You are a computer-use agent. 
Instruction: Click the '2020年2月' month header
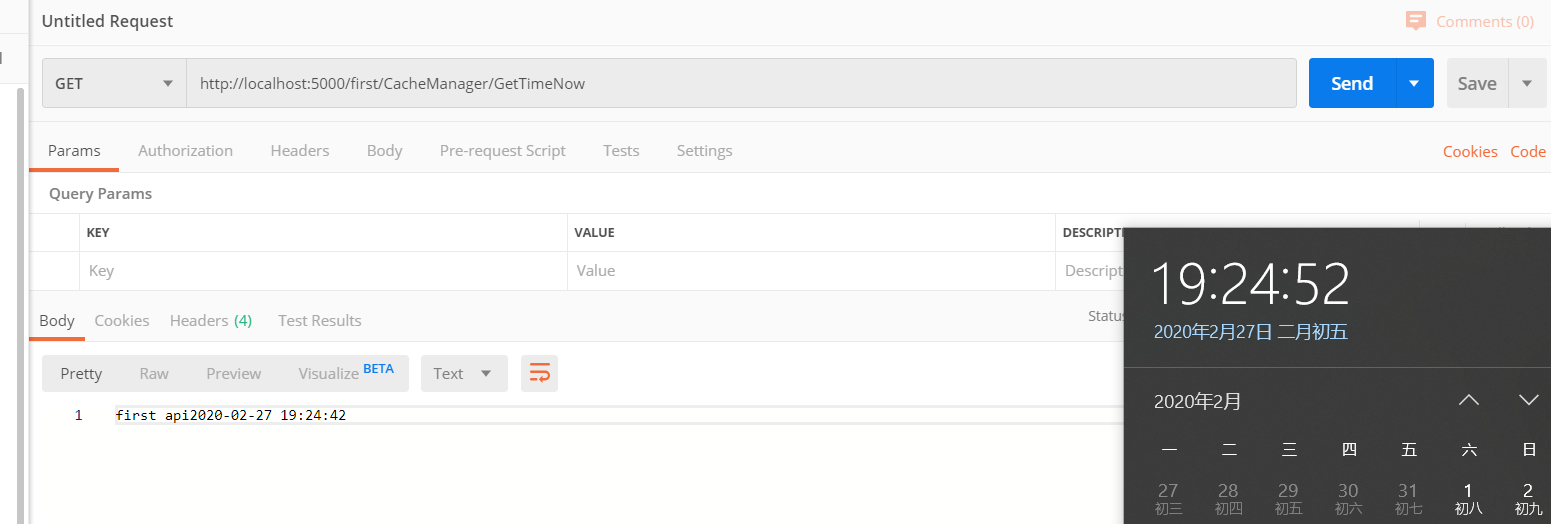pyautogui.click(x=1198, y=402)
